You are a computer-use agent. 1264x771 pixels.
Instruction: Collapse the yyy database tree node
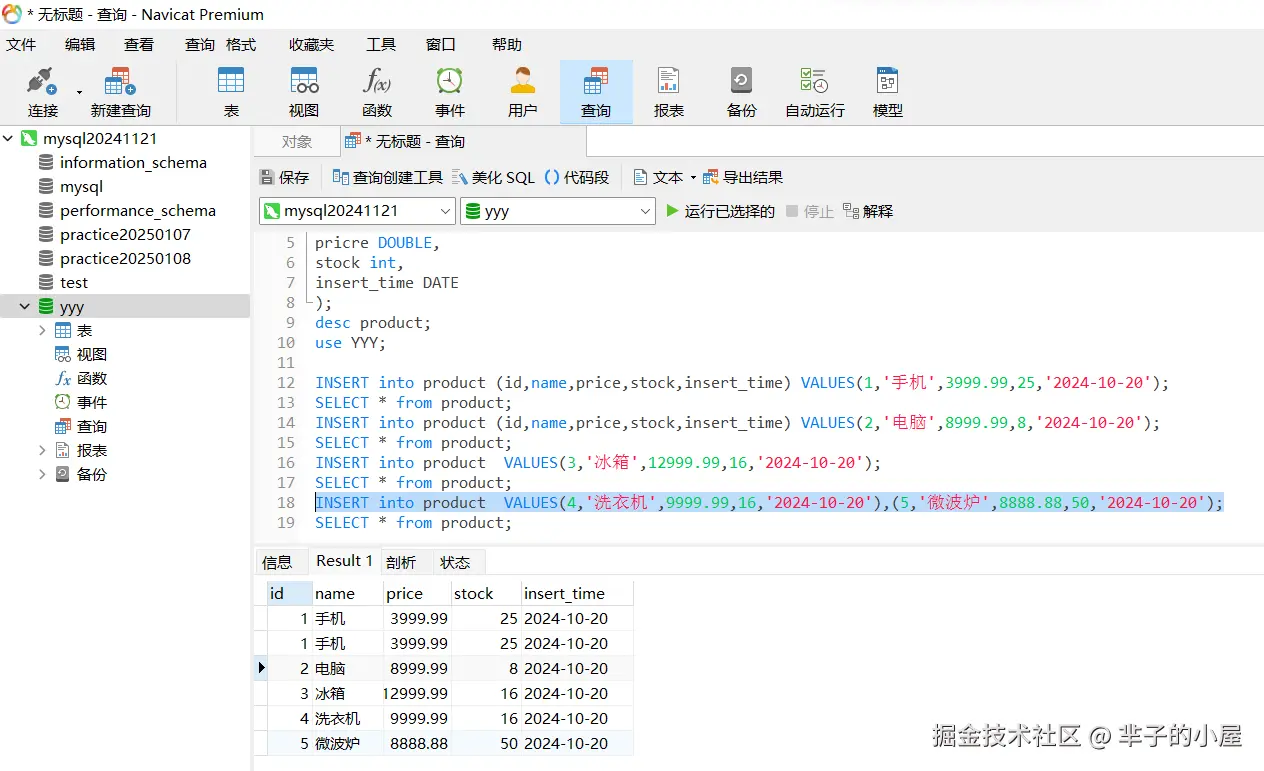pyautogui.click(x=25, y=306)
